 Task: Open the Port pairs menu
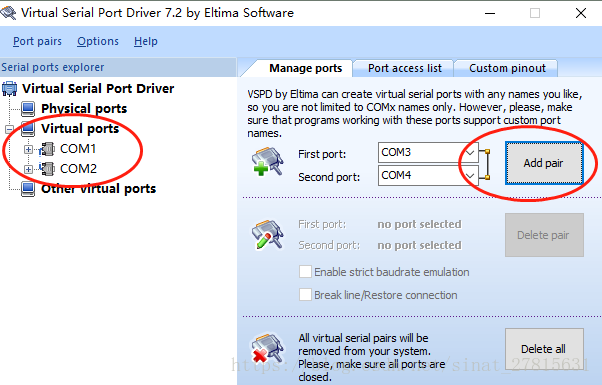pyautogui.click(x=37, y=41)
